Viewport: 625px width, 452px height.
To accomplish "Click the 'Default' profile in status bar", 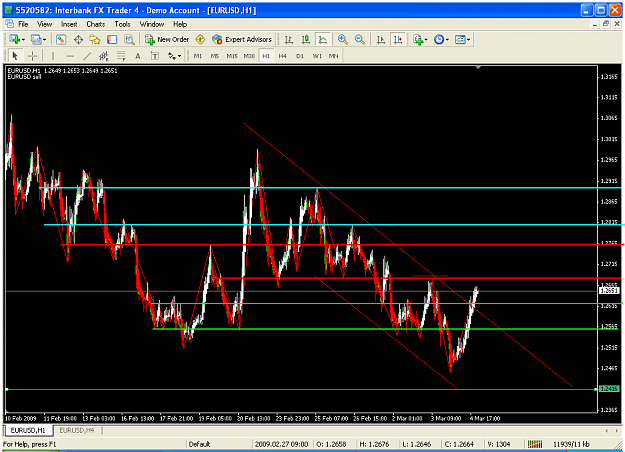I will coord(199,444).
